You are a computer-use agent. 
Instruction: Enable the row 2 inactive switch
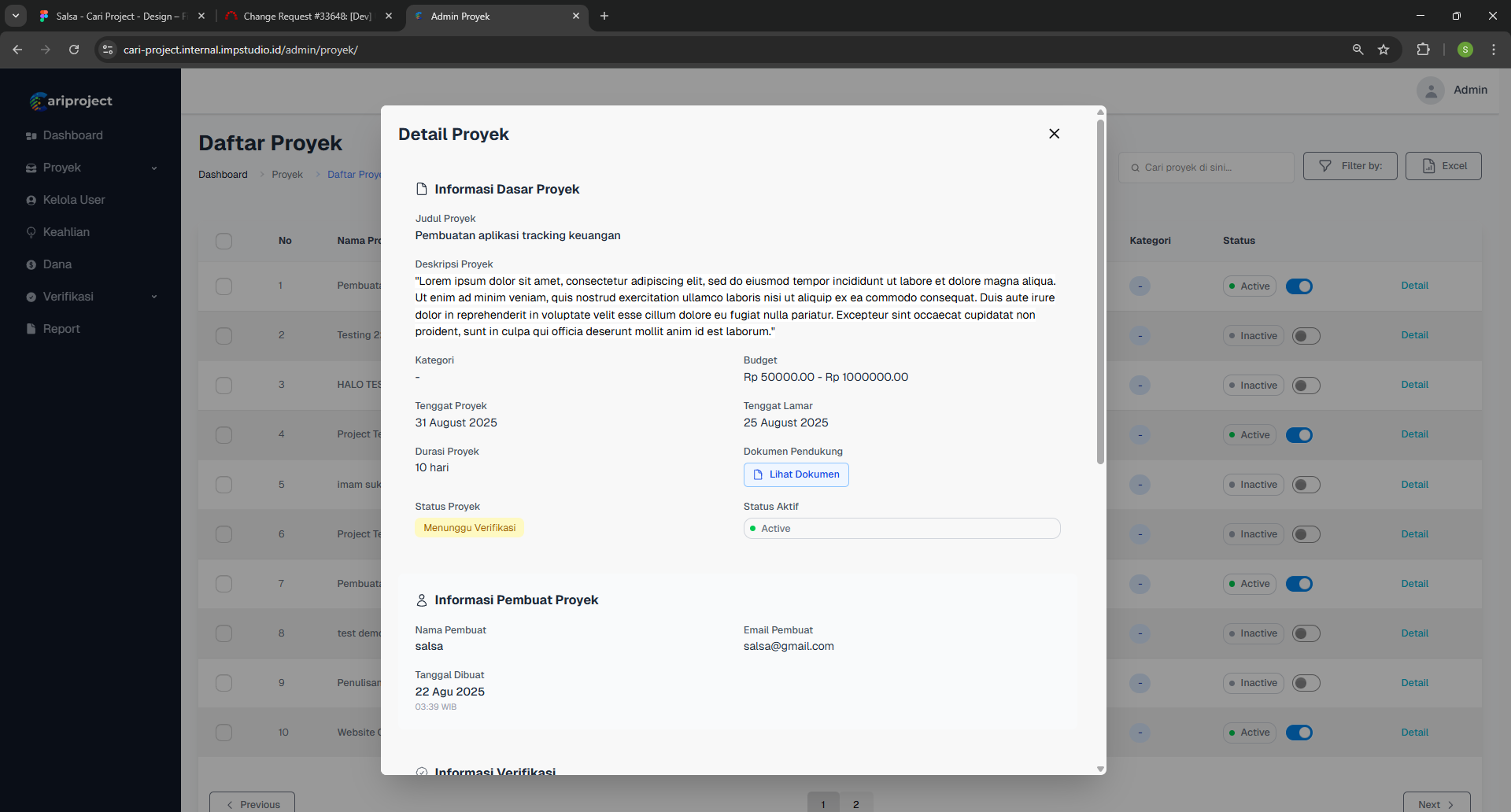(x=1306, y=336)
